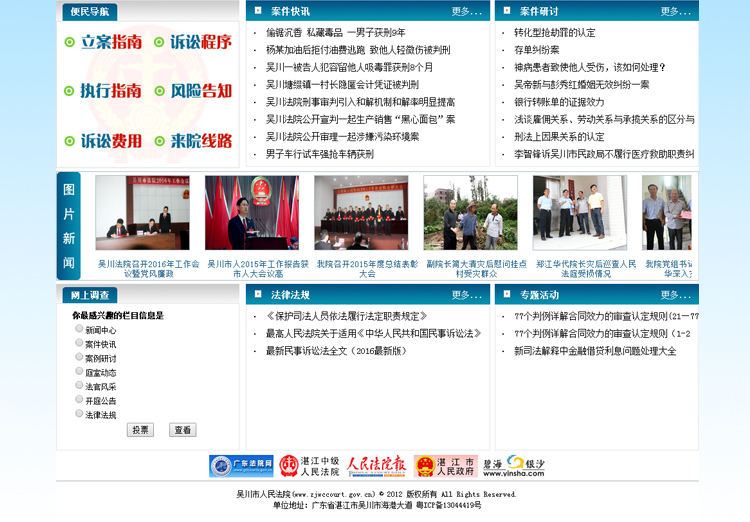The width and height of the screenshot is (750, 522).
Task: Visit the 广东法院网 logo link
Action: pos(241,466)
